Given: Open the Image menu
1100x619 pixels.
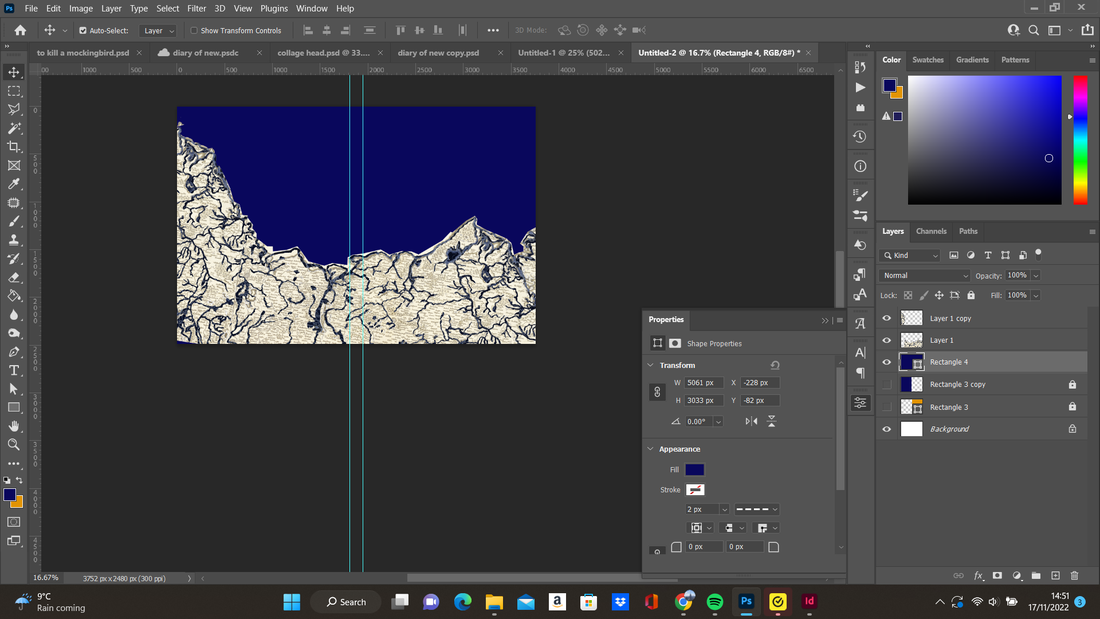Looking at the screenshot, I should point(81,8).
